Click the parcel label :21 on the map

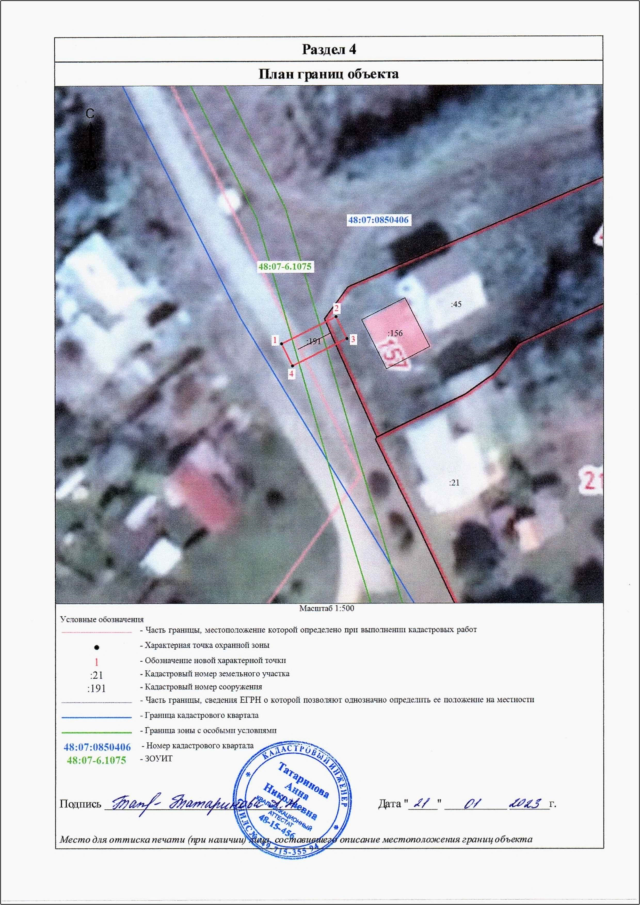(x=454, y=483)
